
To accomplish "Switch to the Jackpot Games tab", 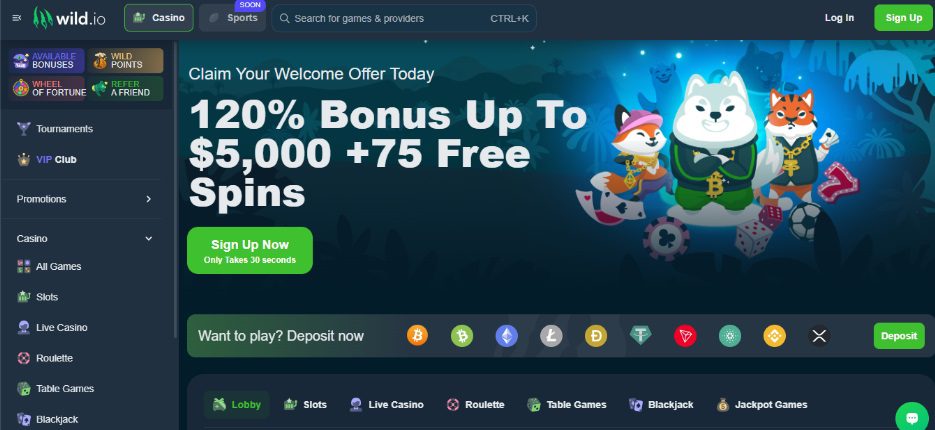I will 762,404.
